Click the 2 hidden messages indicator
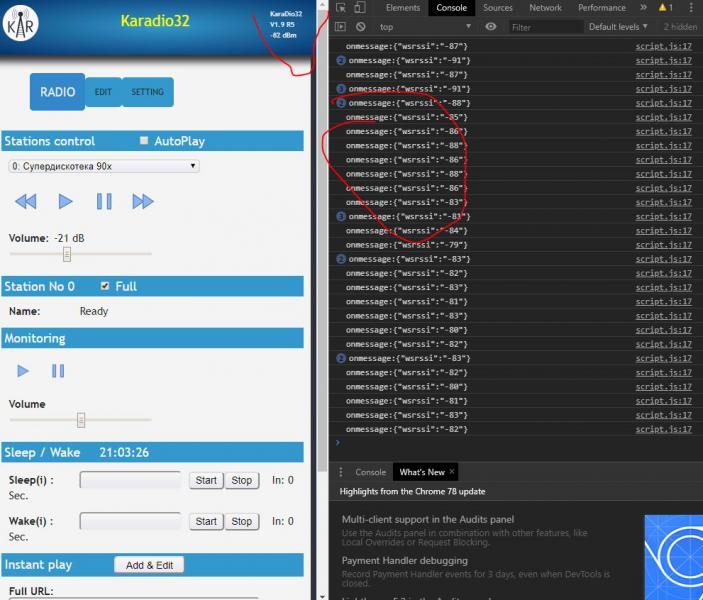This screenshot has width=703, height=600. click(680, 27)
